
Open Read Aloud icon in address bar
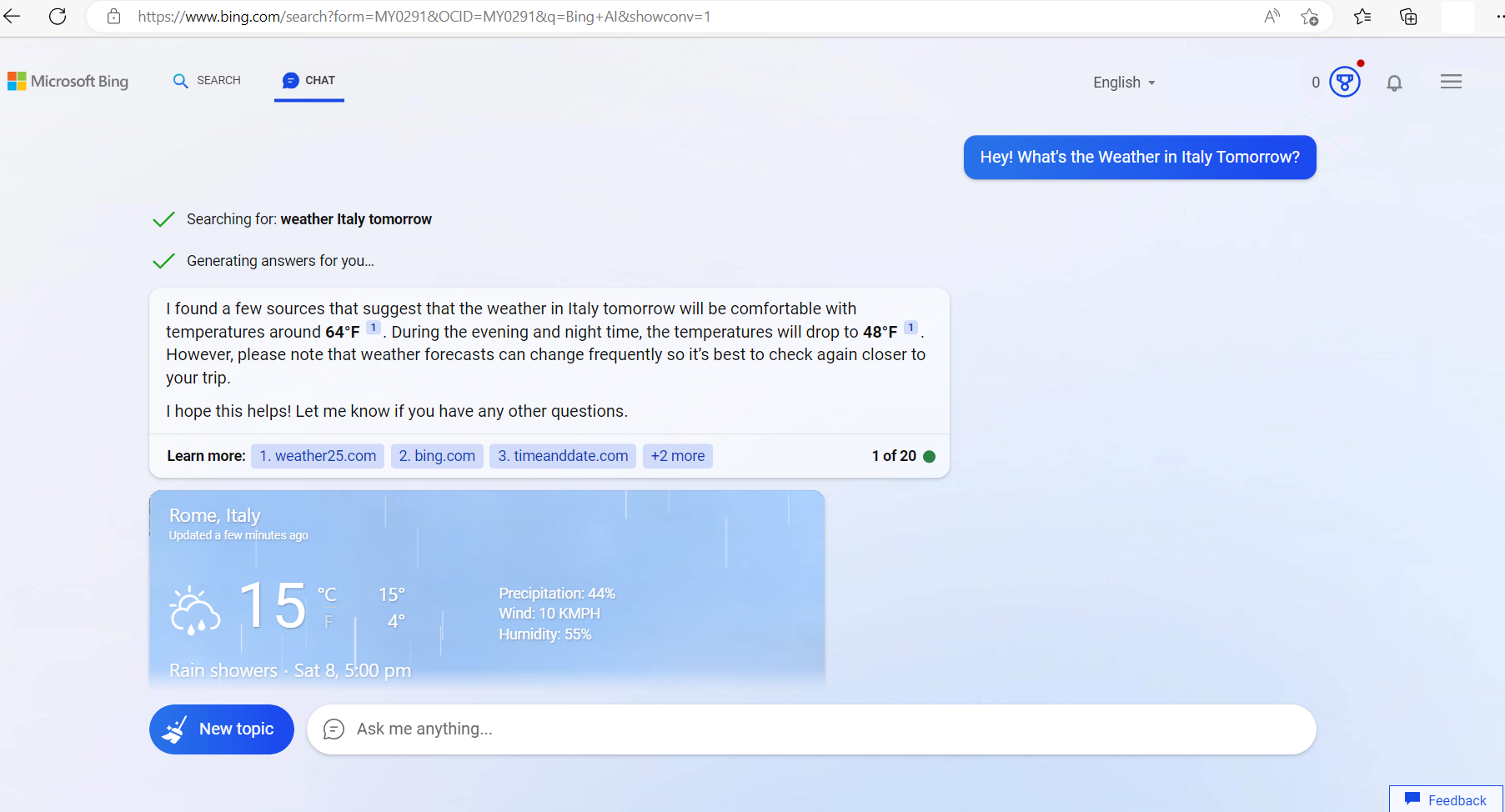point(1272,17)
